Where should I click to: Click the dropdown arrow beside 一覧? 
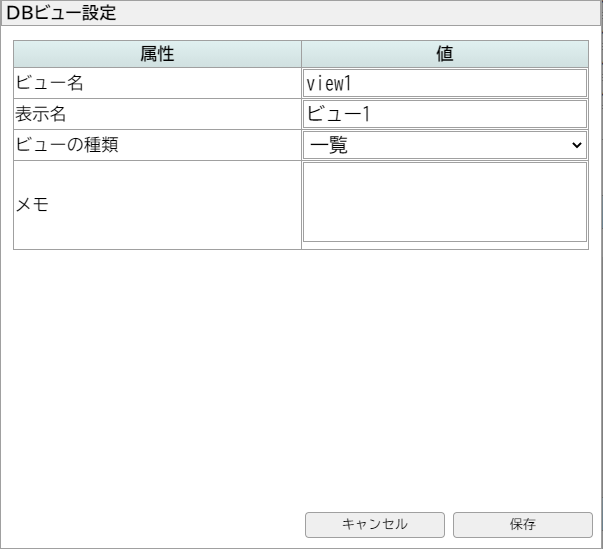pyautogui.click(x=576, y=145)
